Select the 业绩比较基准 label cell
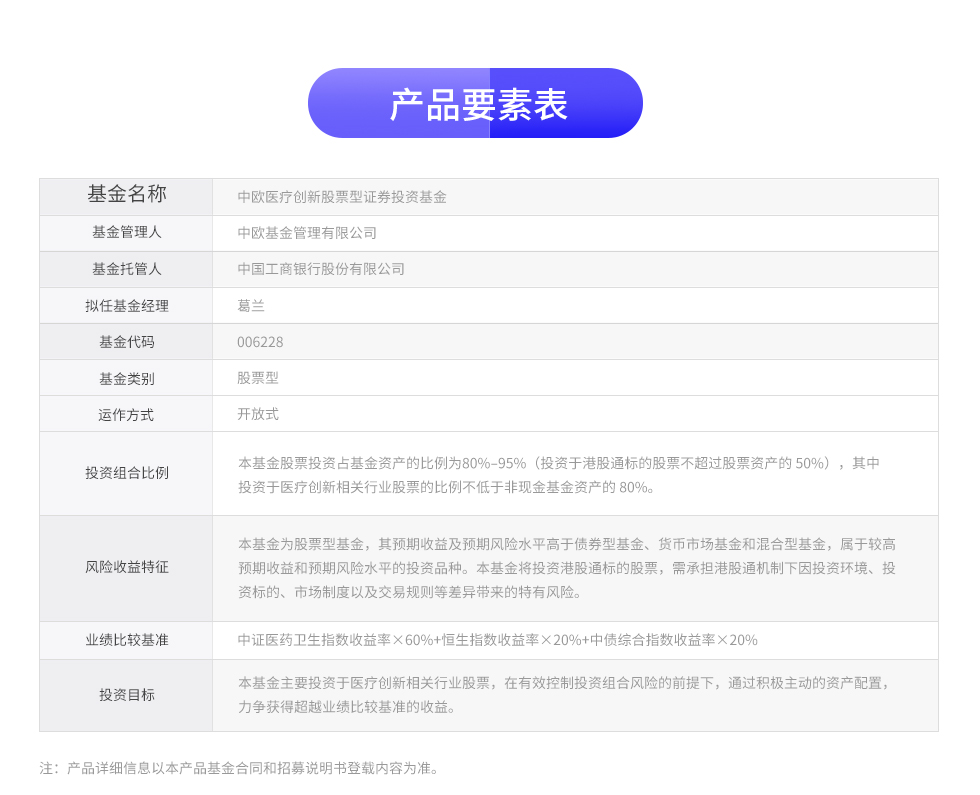 pos(126,640)
